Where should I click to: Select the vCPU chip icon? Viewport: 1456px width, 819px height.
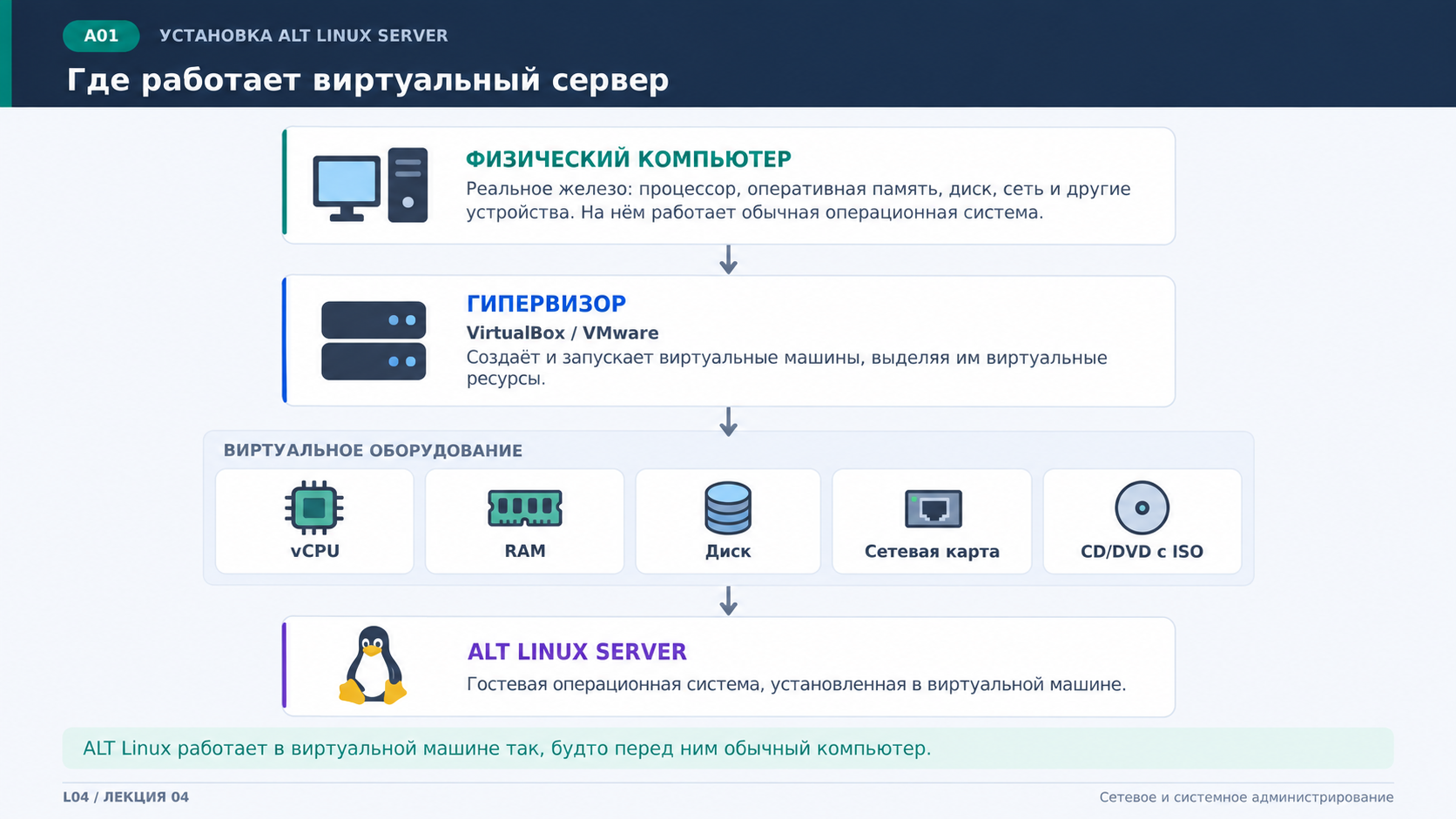pos(314,507)
